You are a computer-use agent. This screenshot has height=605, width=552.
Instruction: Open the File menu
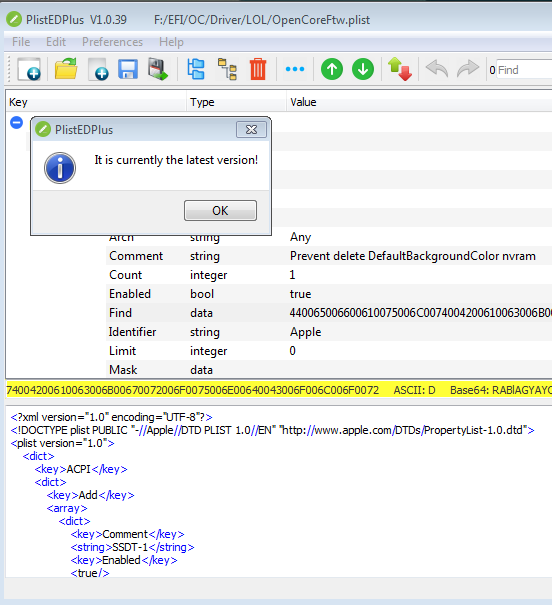click(21, 42)
